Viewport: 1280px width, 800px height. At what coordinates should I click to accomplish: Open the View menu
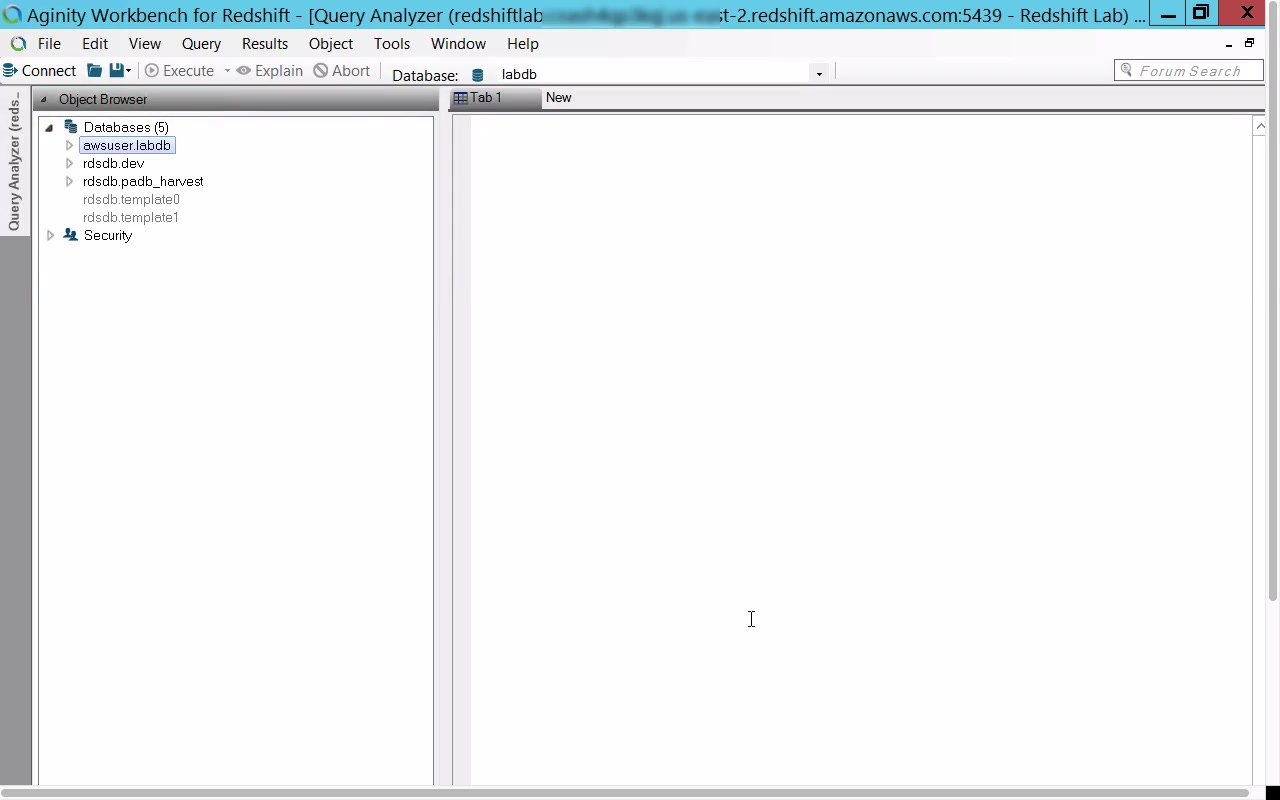pyautogui.click(x=145, y=44)
